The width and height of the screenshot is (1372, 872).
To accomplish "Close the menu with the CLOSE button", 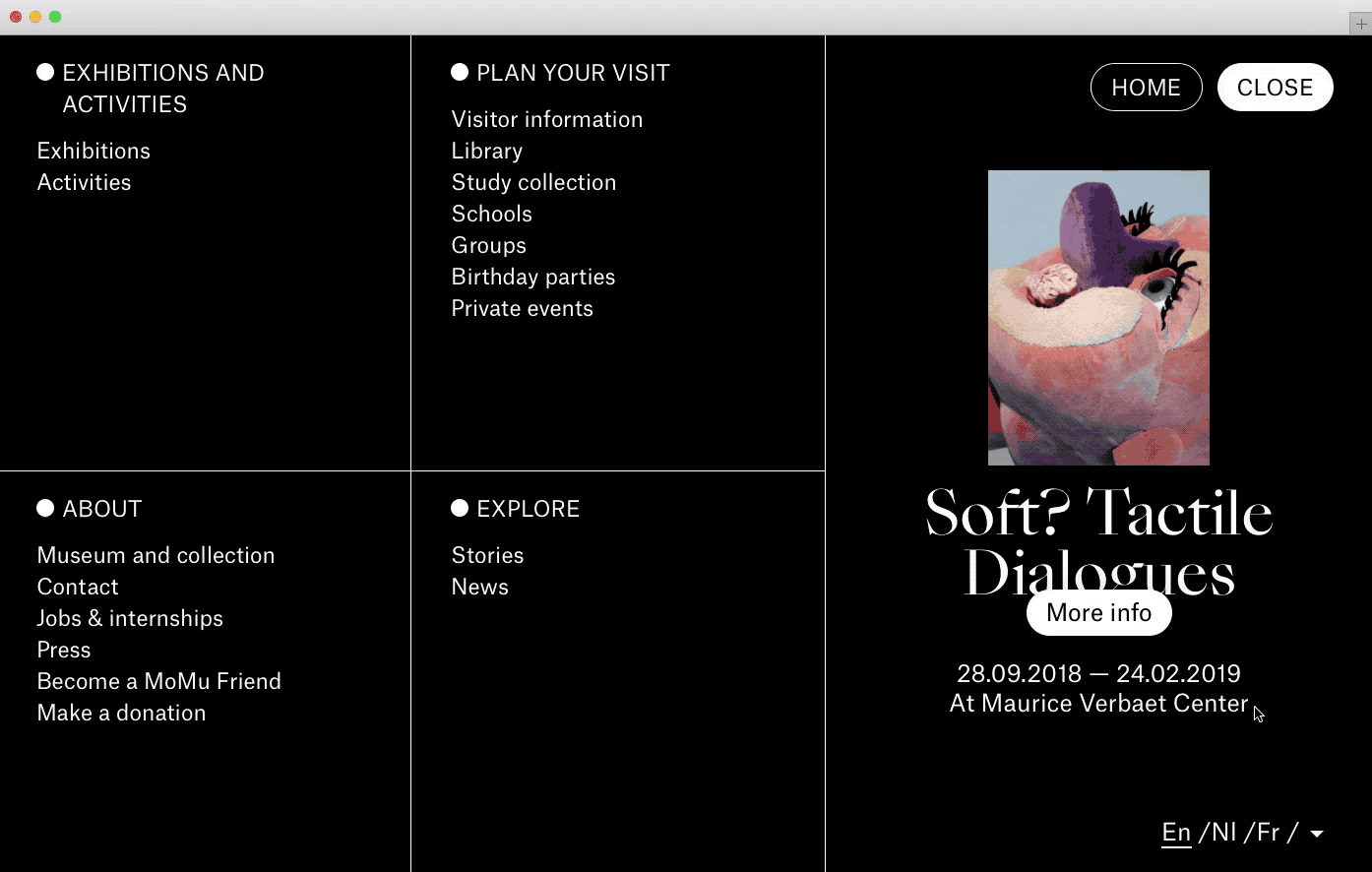I will (x=1276, y=88).
